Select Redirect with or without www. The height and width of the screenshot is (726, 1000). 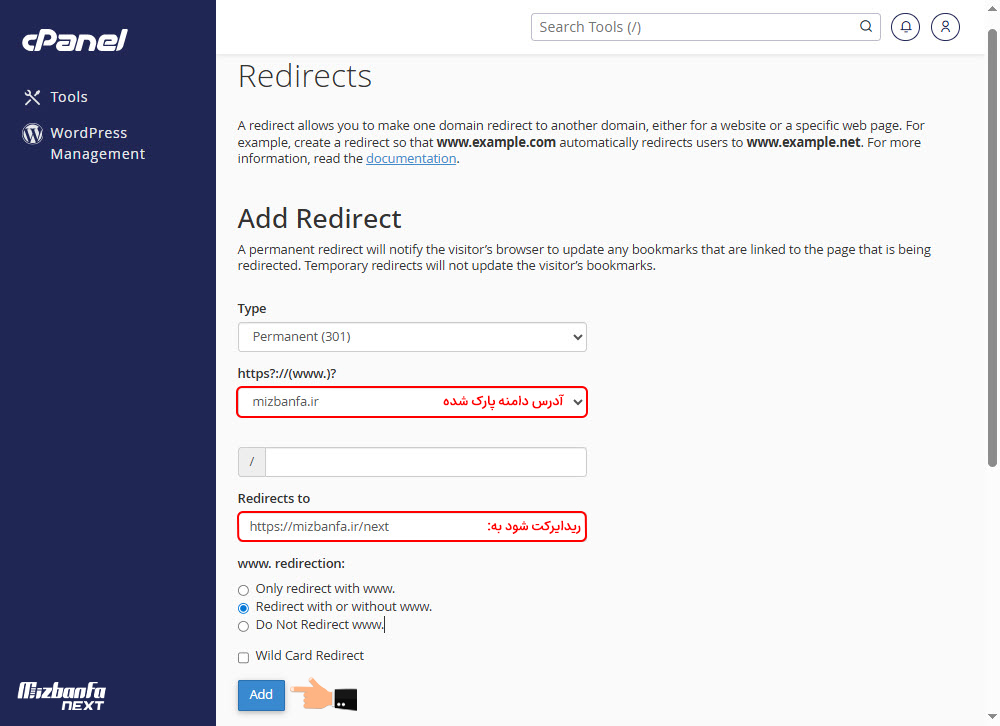click(x=243, y=608)
